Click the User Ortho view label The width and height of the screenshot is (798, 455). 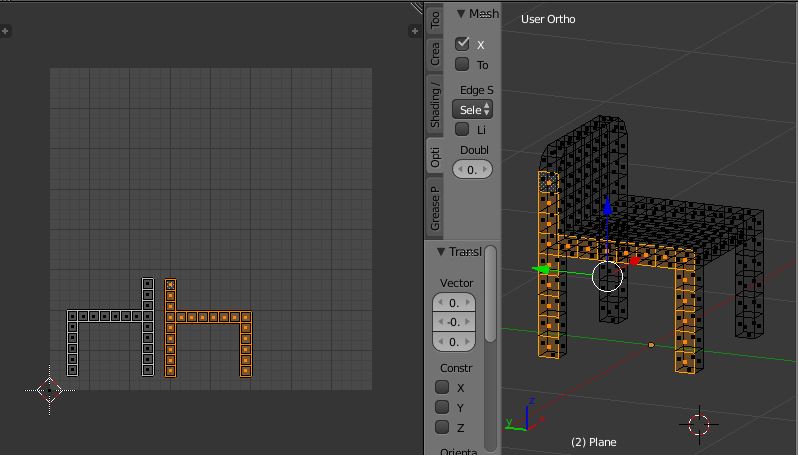coord(548,19)
